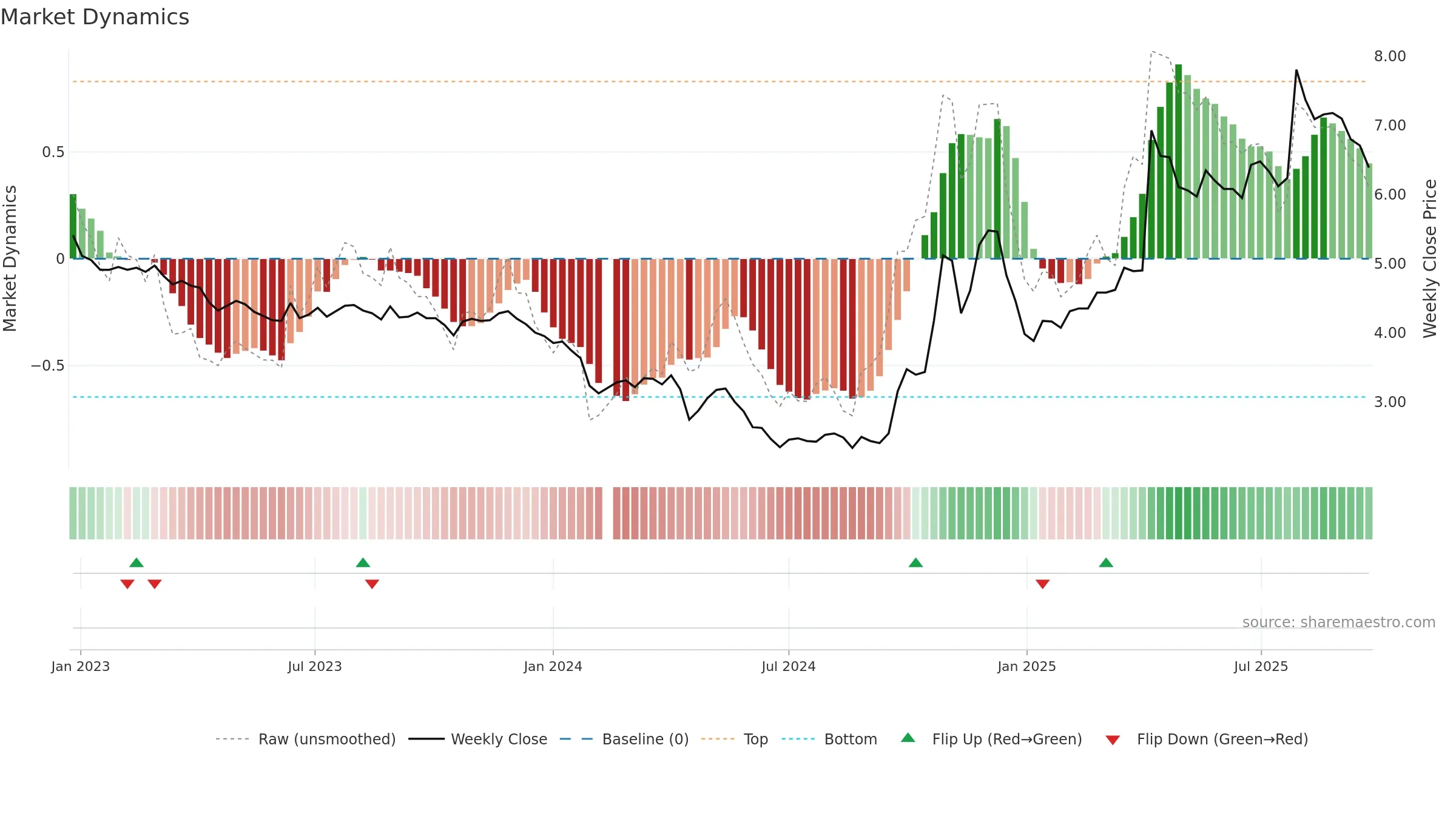Click the first flip-up marker in early 2023
Image resolution: width=1456 pixels, height=819 pixels.
click(x=136, y=562)
